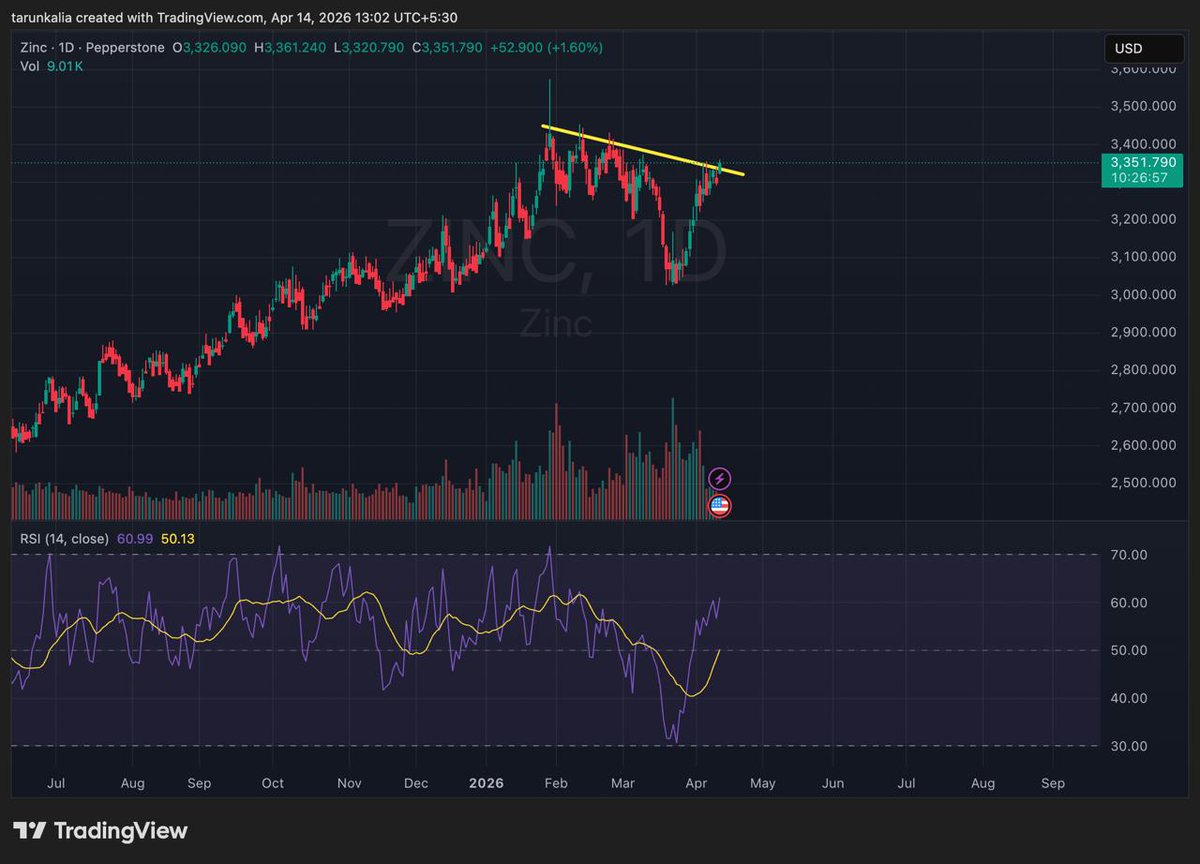The width and height of the screenshot is (1200, 864).
Task: Click the 3,000.000 price axis label
Action: (1141, 294)
